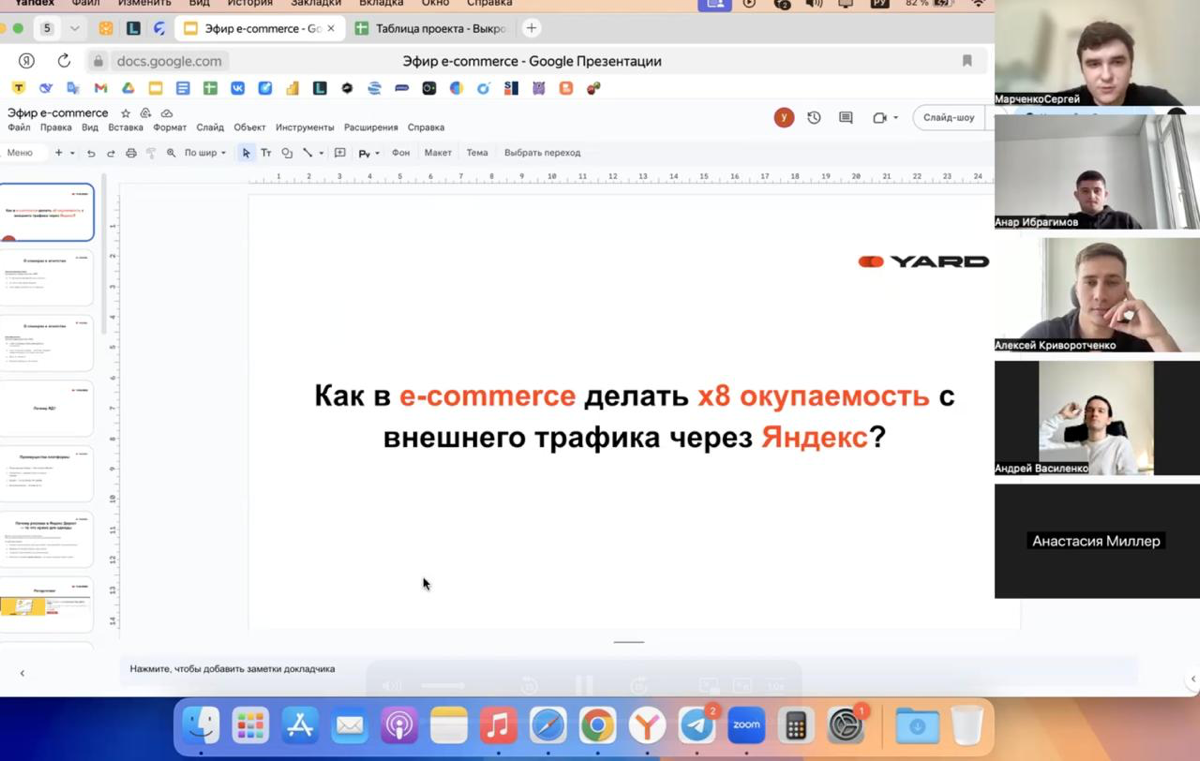Open new slide dropdown arrow

coord(72,153)
